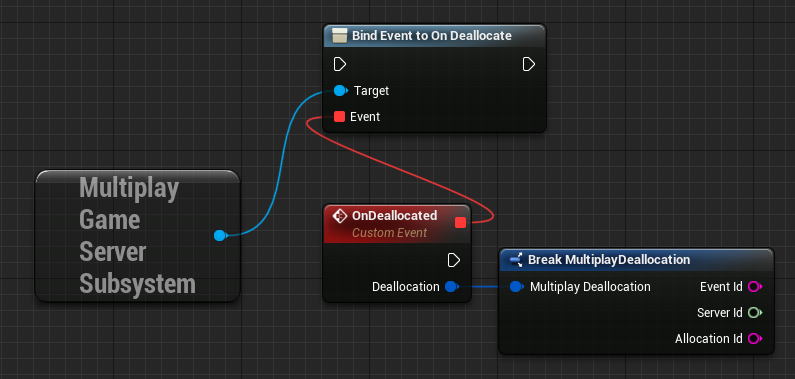Click the Server Id output pin
Viewport: 795px width, 379px height.
coord(755,313)
